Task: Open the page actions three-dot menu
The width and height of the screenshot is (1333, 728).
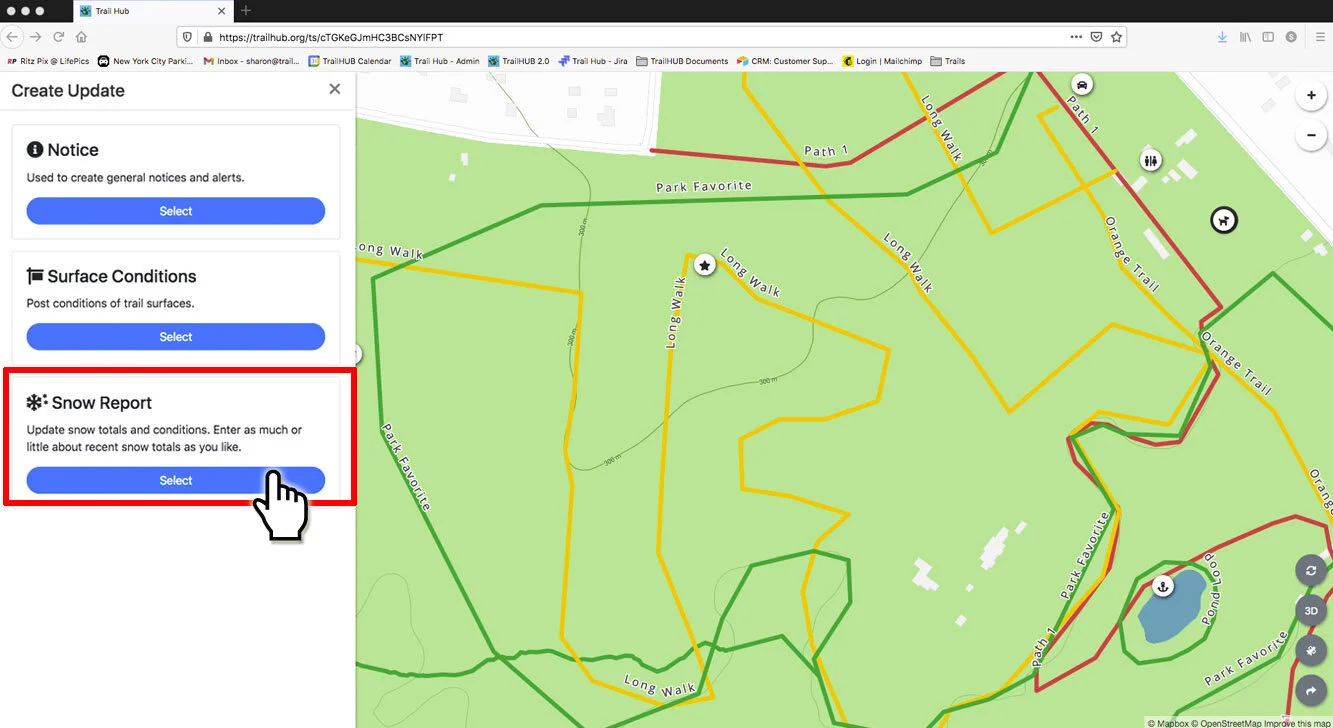Action: click(x=1076, y=37)
